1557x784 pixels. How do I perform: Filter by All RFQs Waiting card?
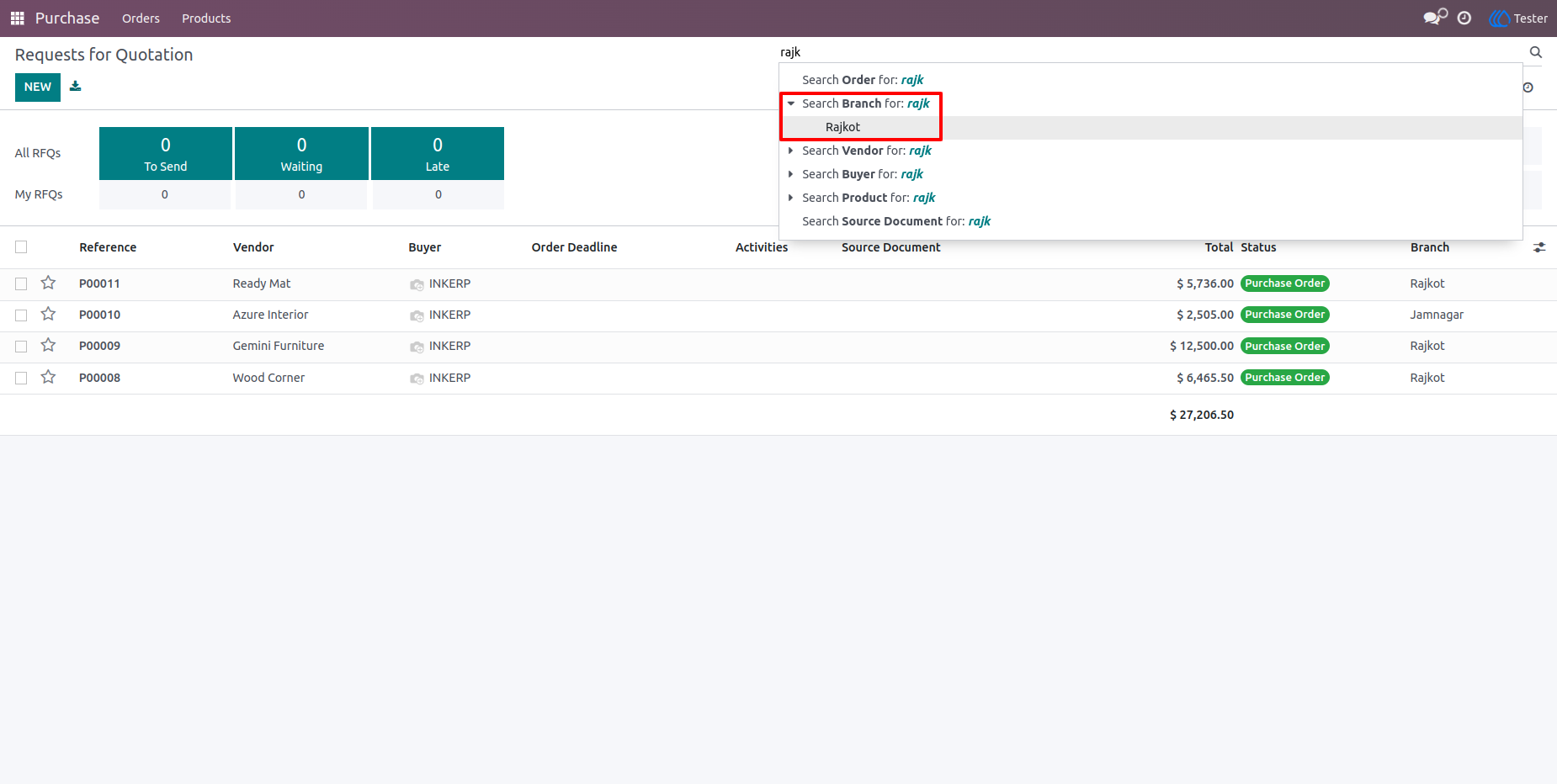pyautogui.click(x=301, y=153)
